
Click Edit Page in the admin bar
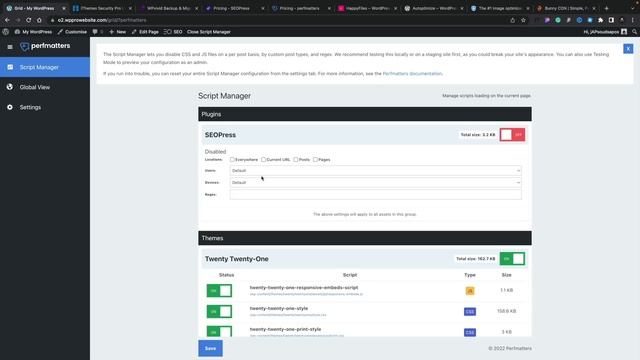click(145, 32)
